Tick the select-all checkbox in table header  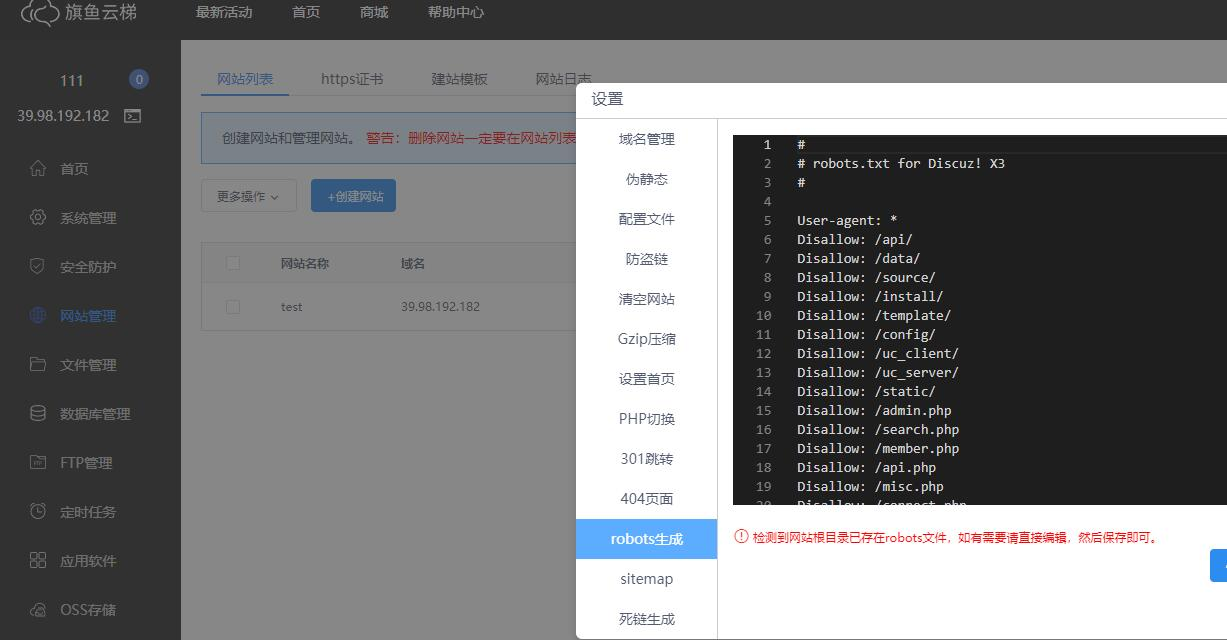click(233, 263)
